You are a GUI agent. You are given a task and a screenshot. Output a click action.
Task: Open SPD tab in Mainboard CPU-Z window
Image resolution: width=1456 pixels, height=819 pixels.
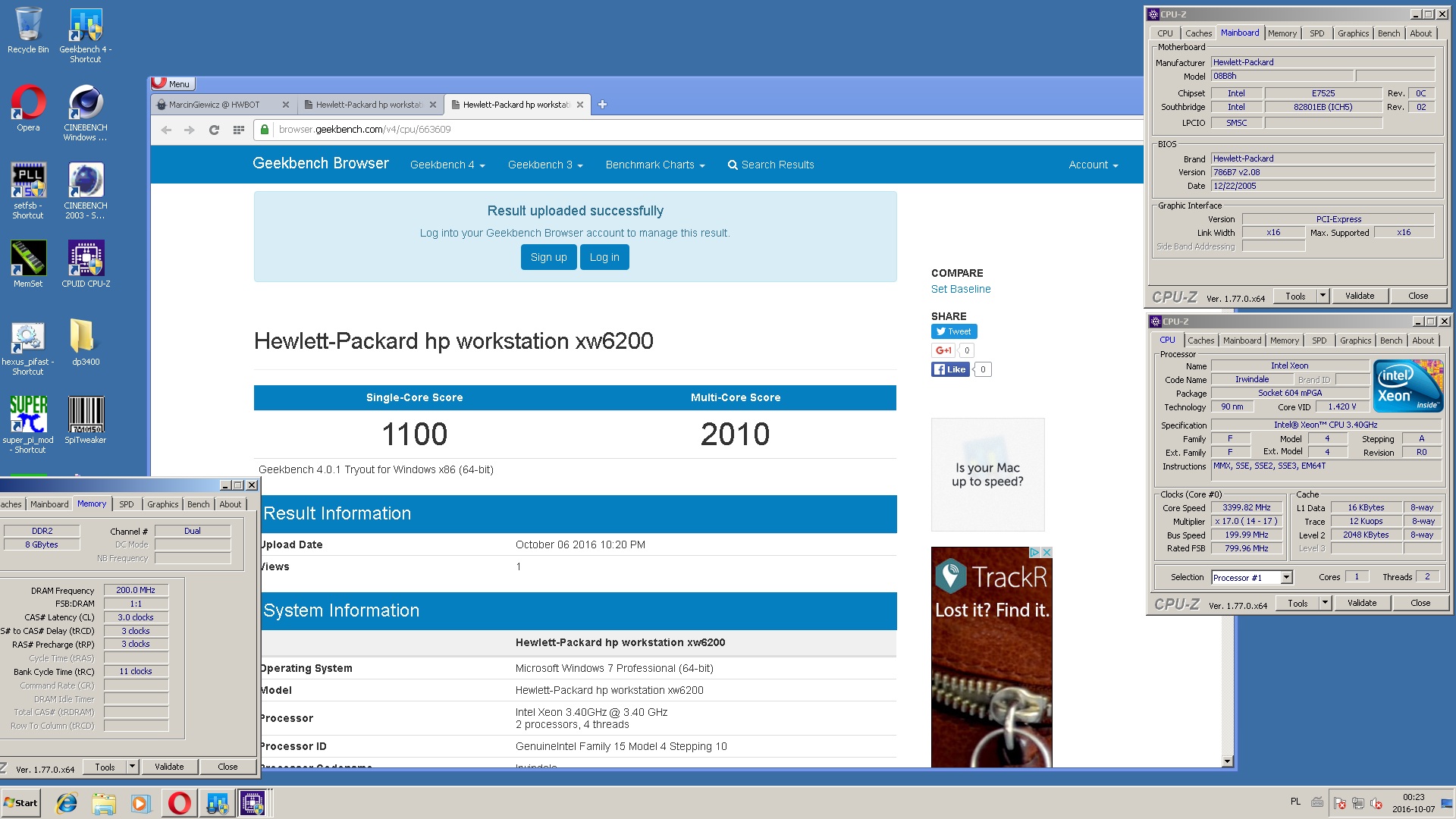[x=1317, y=33]
